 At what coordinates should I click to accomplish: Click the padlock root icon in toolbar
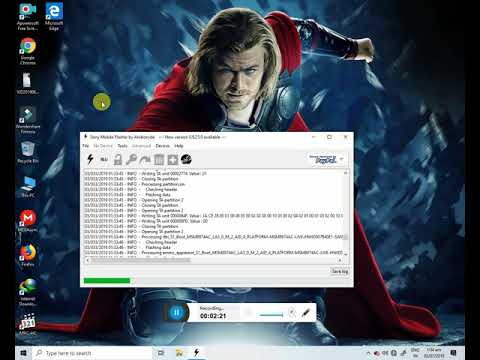coord(118,160)
